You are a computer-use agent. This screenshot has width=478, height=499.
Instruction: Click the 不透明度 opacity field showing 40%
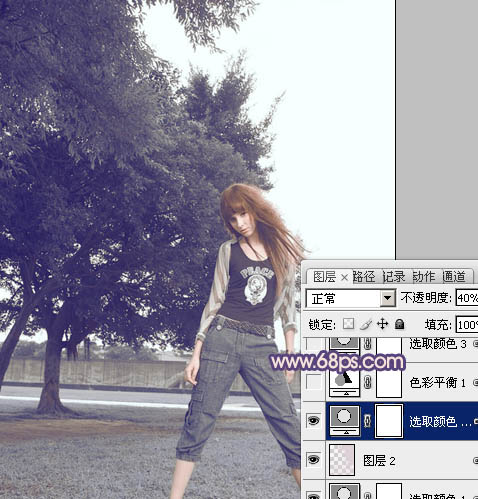tap(467, 298)
